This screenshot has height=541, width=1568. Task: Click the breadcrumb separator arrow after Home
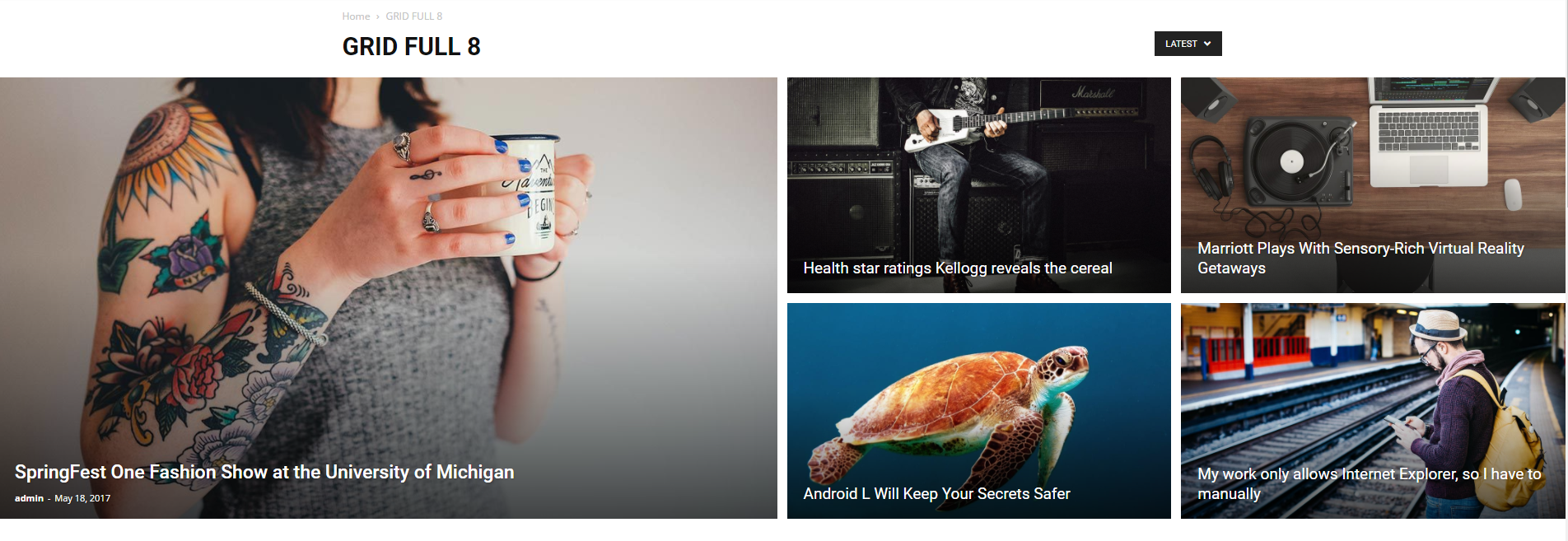click(x=378, y=16)
